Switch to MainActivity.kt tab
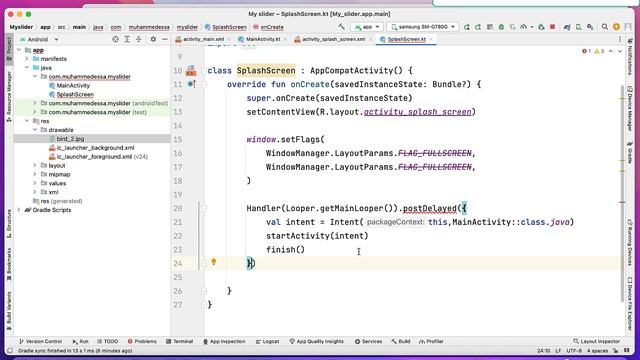Image resolution: width=640 pixels, height=360 pixels. [262, 39]
